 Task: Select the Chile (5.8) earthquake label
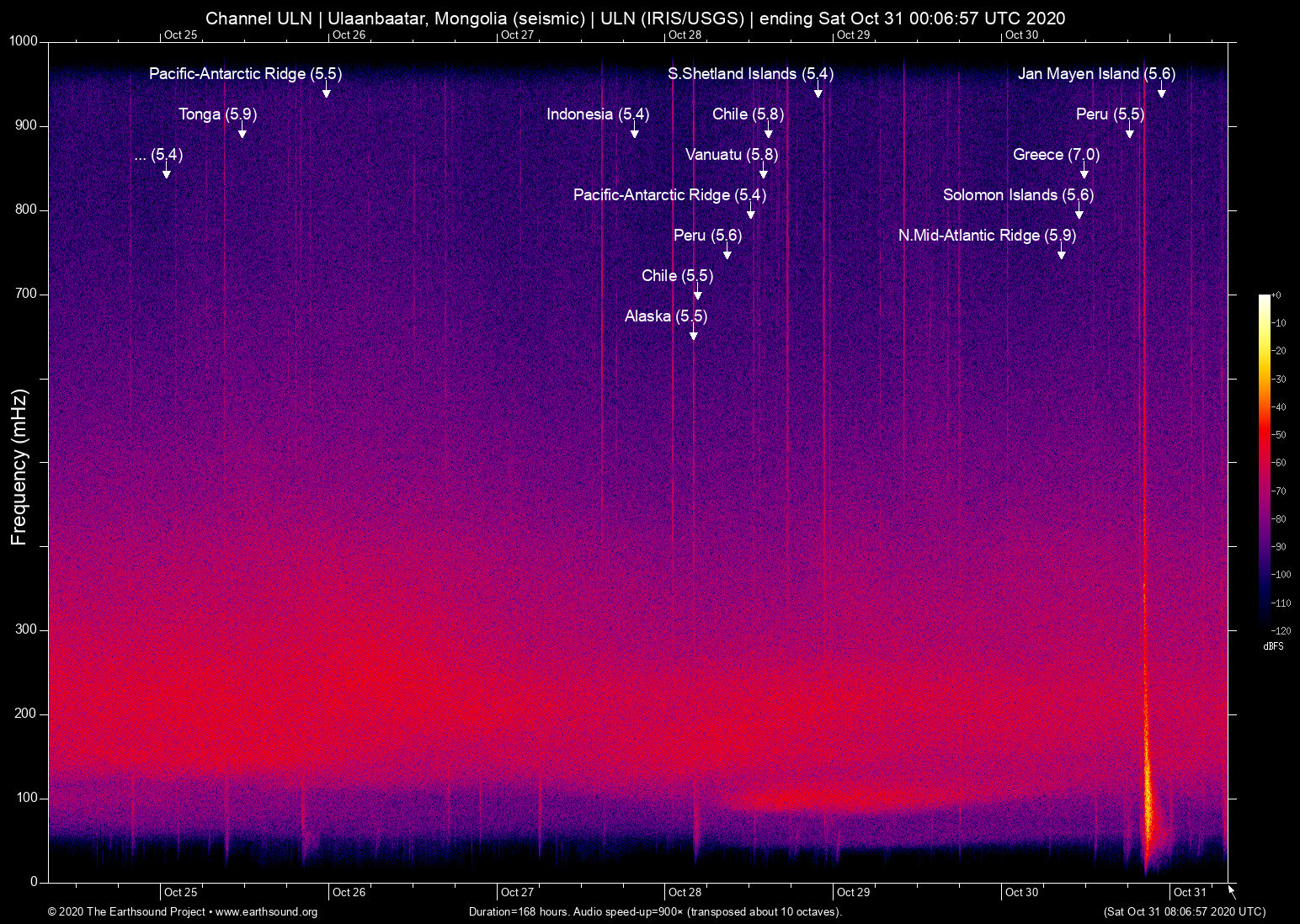[749, 114]
